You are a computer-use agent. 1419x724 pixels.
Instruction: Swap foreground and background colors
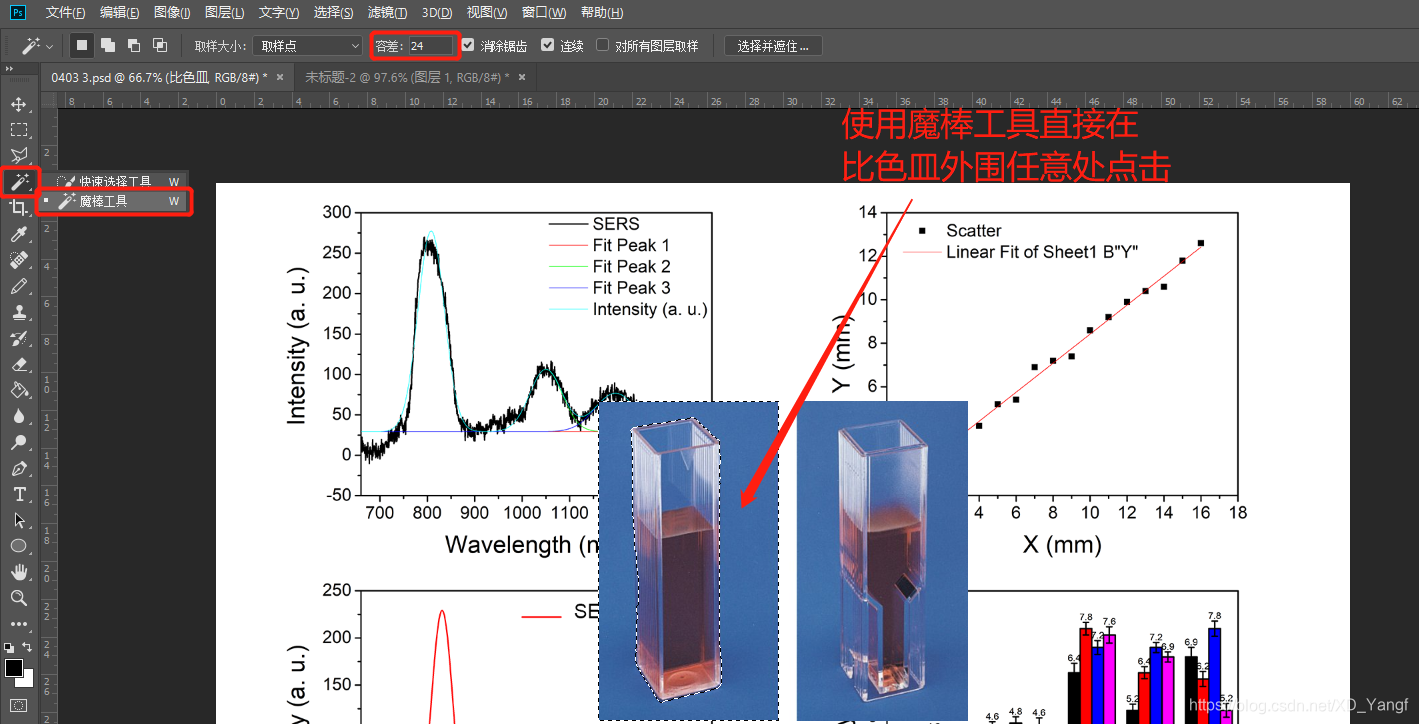27,648
